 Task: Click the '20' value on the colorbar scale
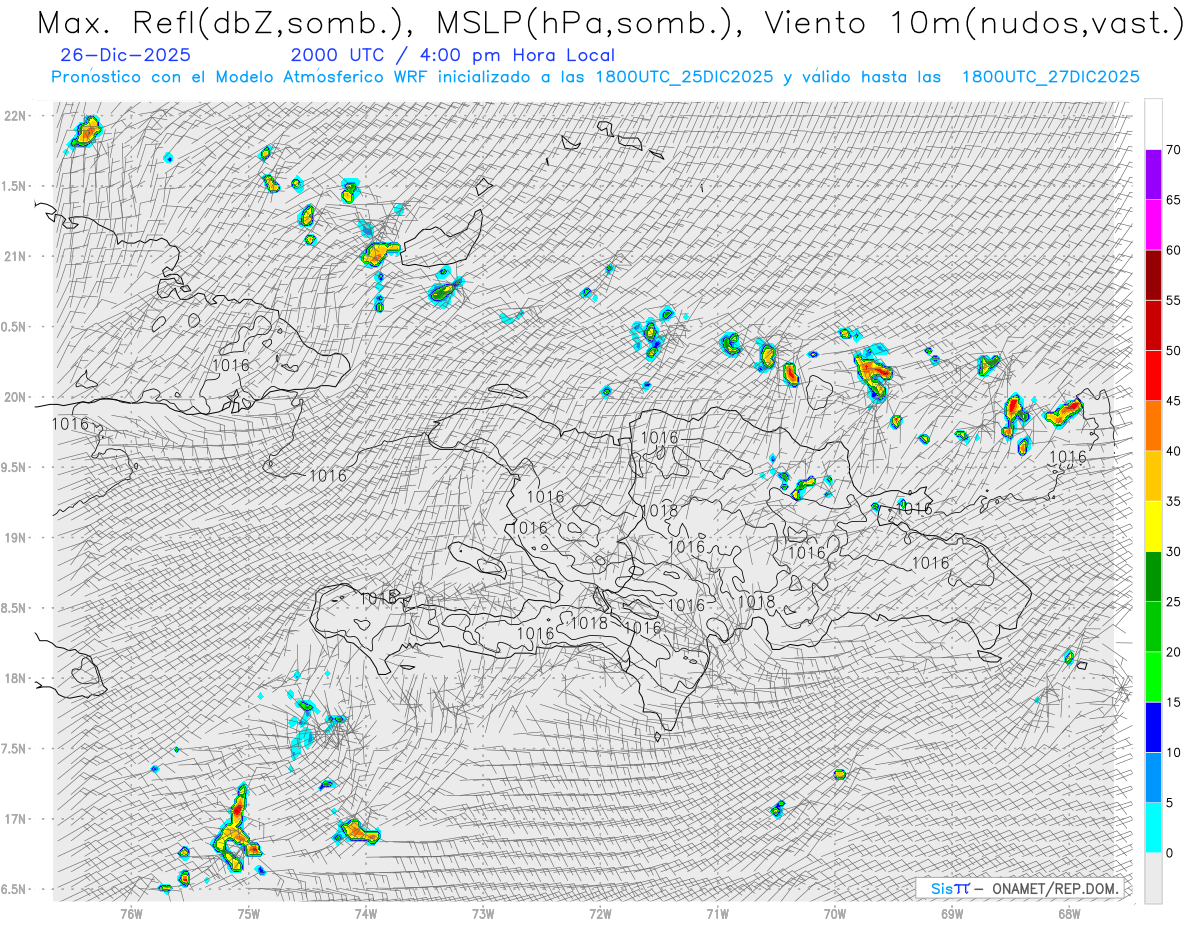[1174, 652]
